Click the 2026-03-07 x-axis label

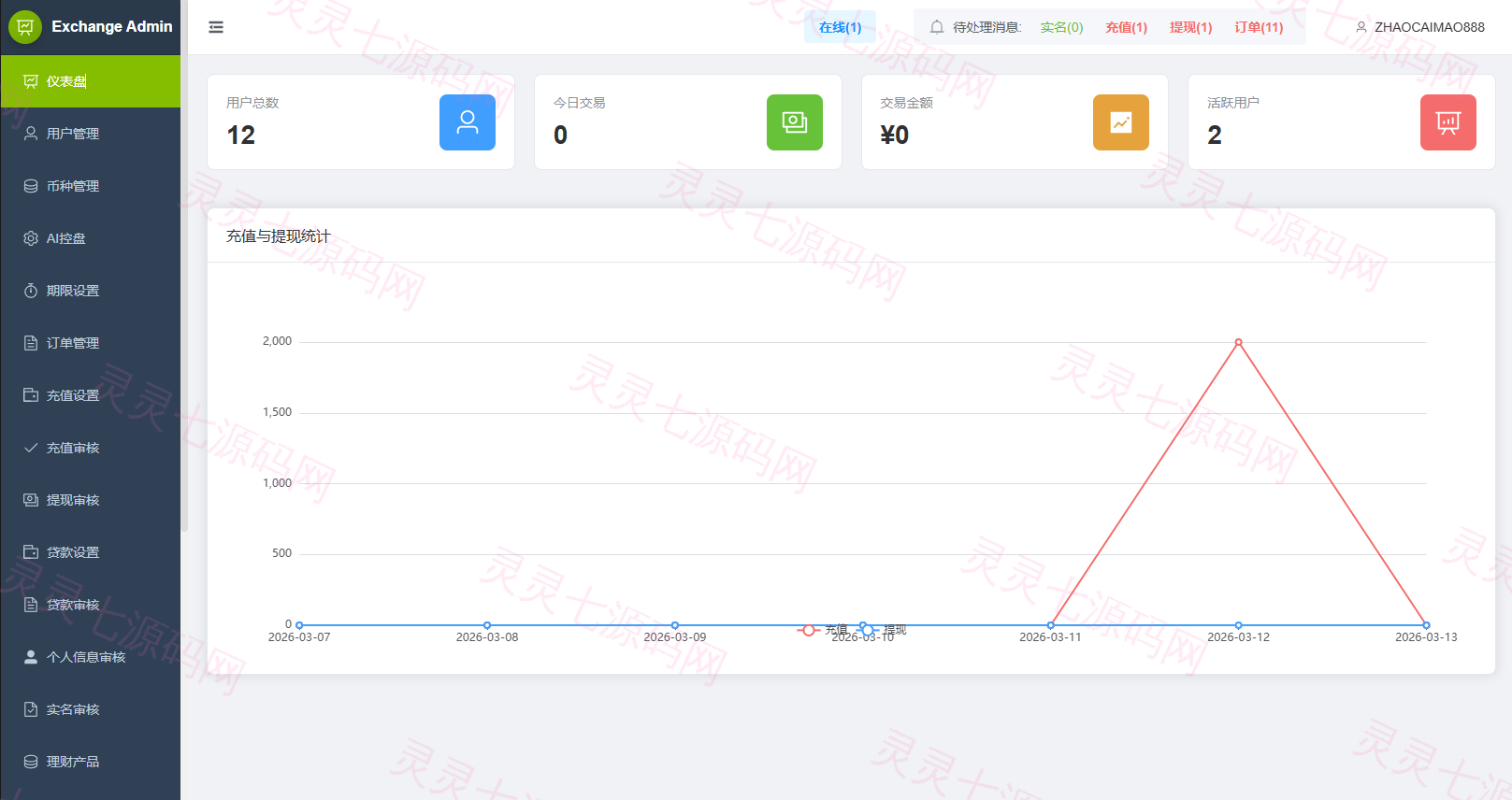[299, 637]
